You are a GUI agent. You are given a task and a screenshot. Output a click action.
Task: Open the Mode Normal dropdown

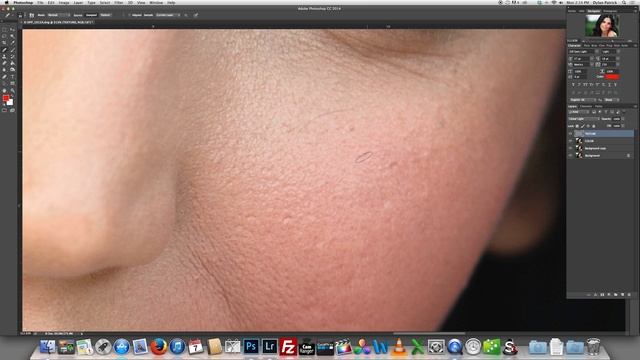tap(59, 15)
